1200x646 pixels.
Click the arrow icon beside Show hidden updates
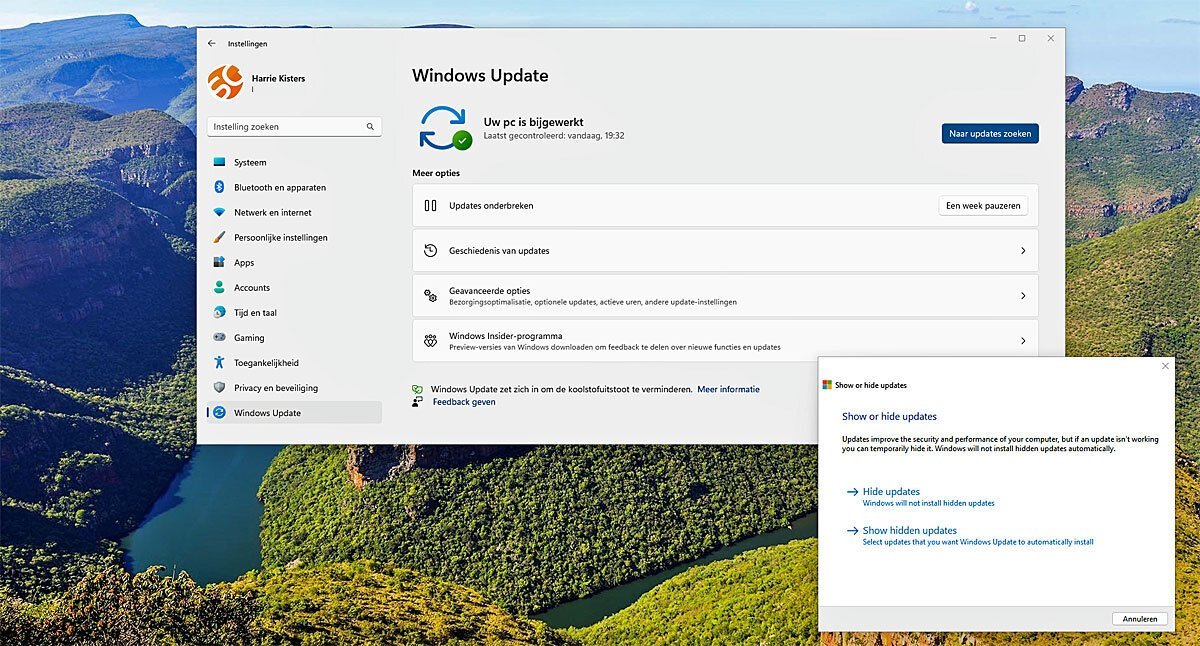pos(852,531)
